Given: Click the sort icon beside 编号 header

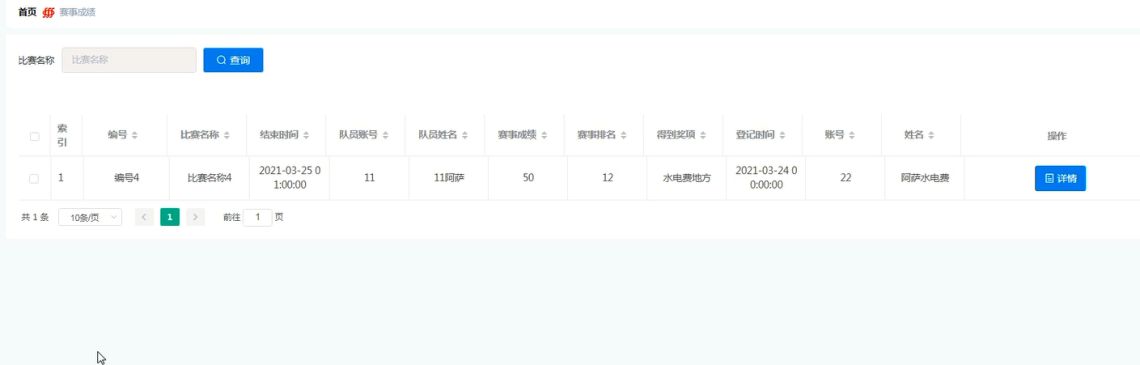Looking at the screenshot, I should pos(135,135).
